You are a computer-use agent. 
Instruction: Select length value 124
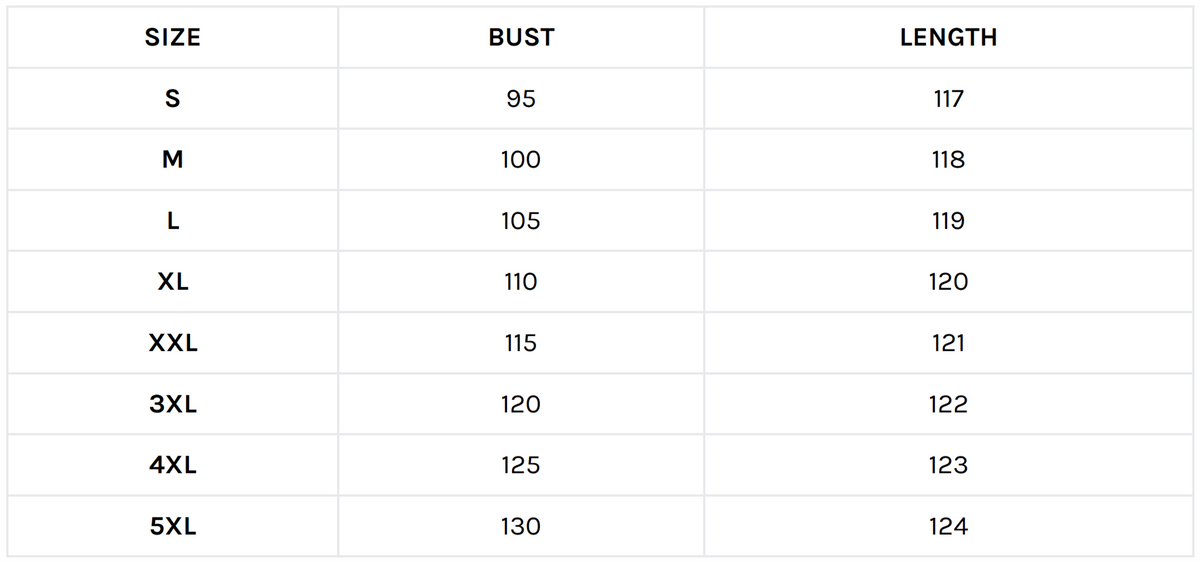(948, 526)
